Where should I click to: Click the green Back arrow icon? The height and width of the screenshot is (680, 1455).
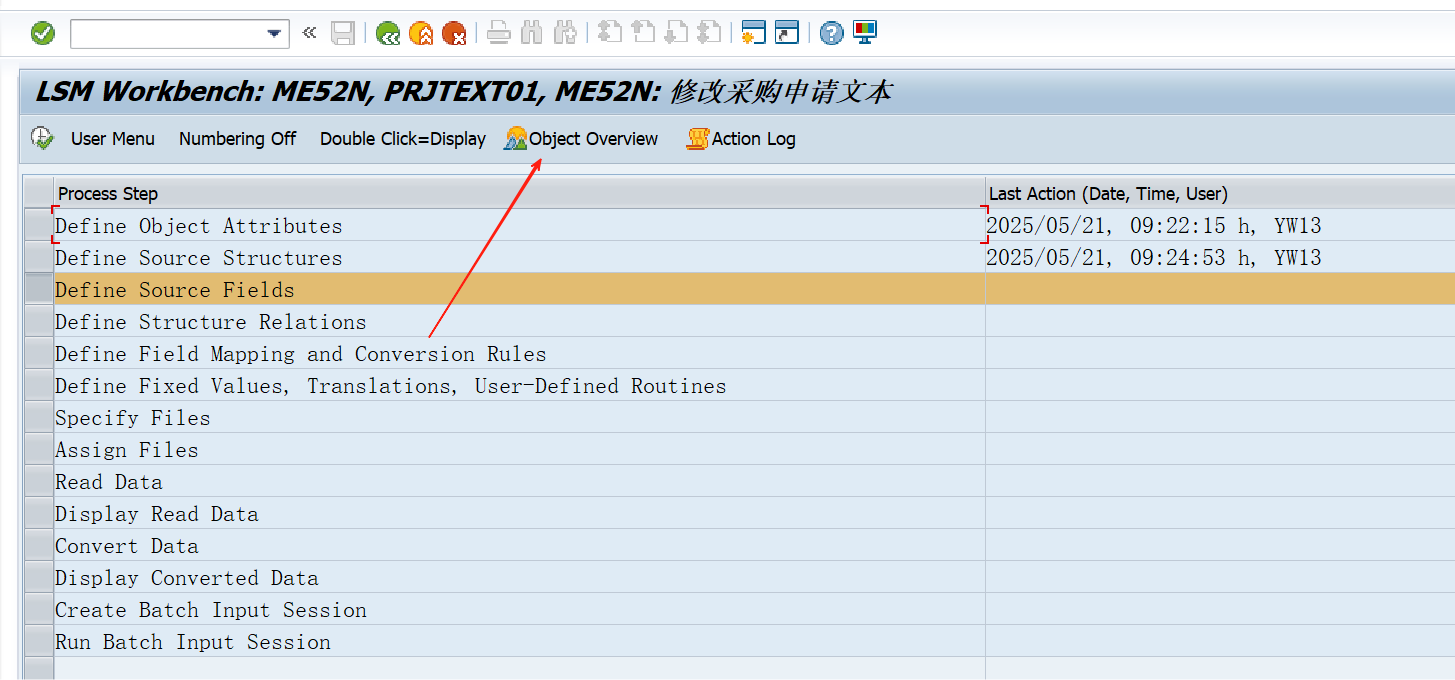coord(388,34)
